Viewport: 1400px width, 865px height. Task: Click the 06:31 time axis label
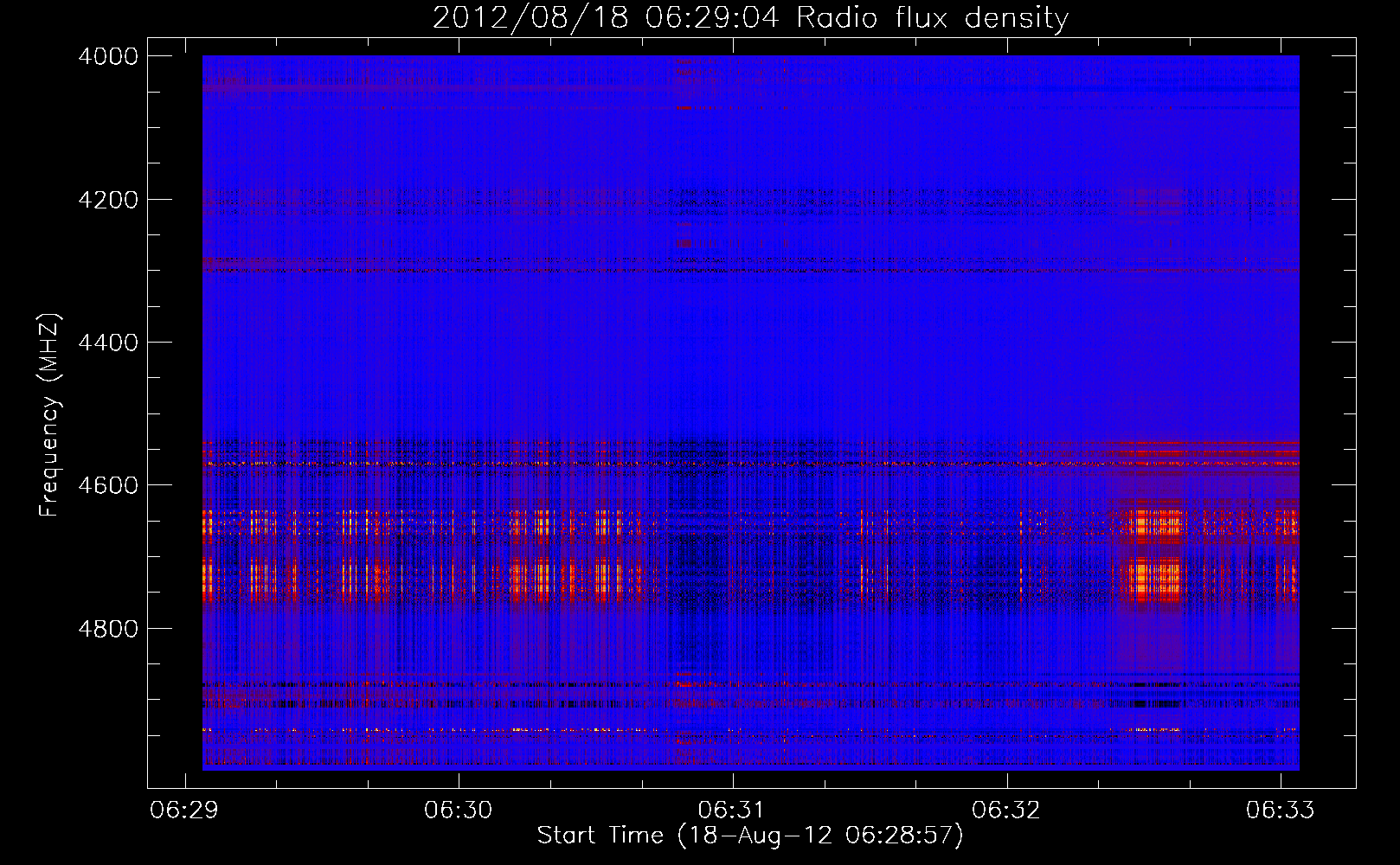point(732,811)
